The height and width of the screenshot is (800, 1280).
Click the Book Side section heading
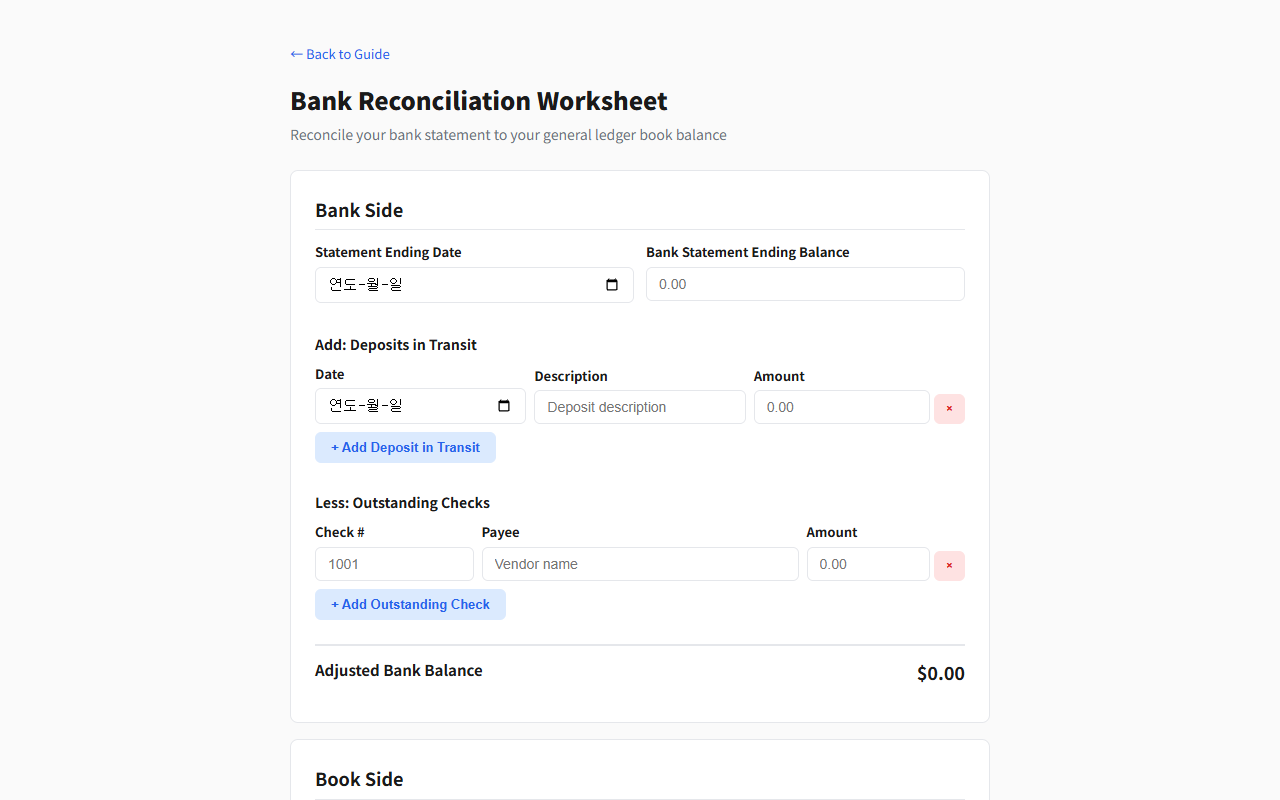click(359, 779)
